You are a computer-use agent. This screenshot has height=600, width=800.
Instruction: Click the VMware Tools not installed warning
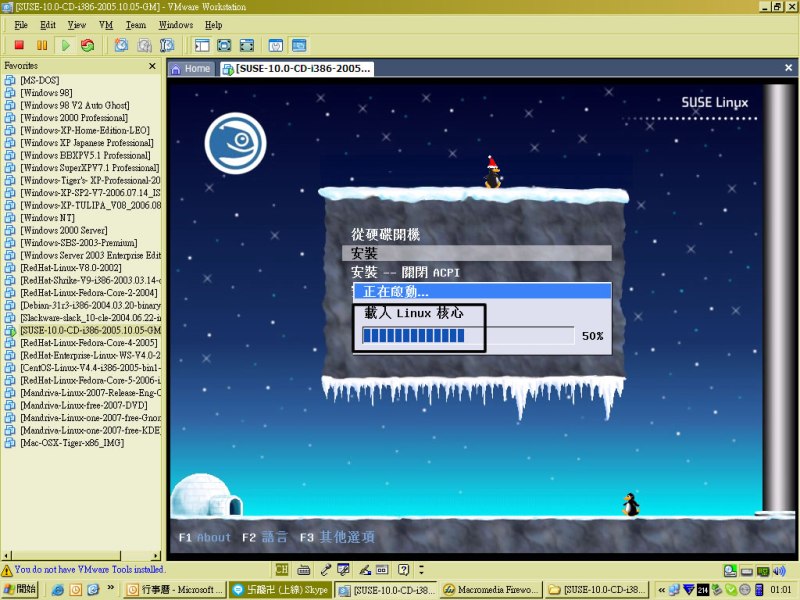[x=83, y=569]
